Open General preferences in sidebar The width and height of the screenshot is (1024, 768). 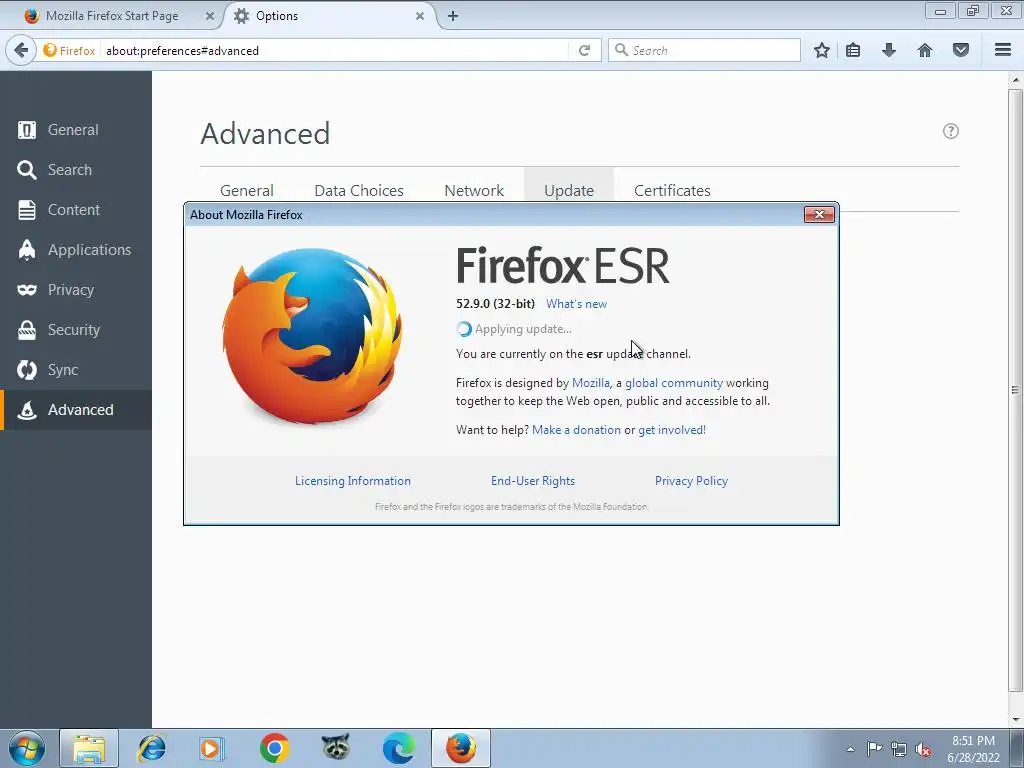point(76,130)
